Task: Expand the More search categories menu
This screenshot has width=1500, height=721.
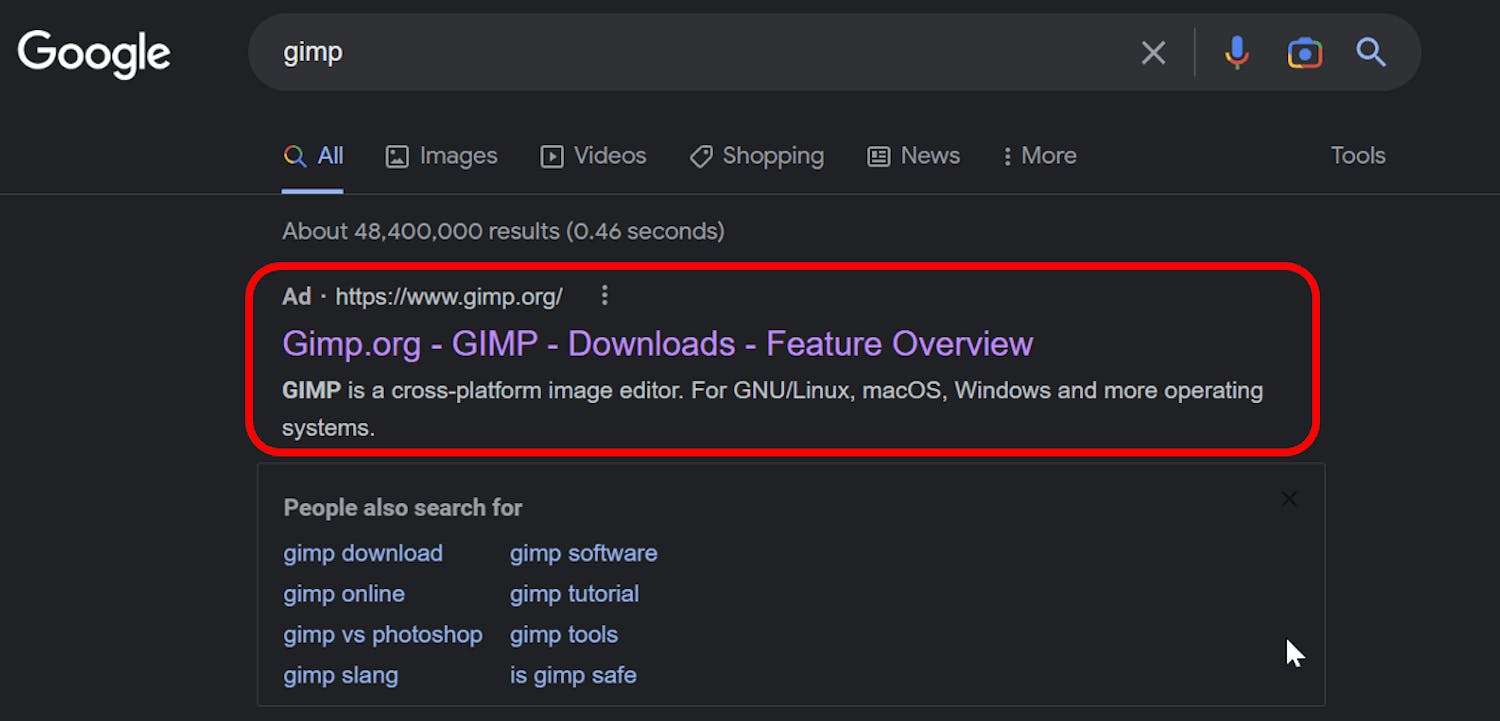Action: point(1039,156)
